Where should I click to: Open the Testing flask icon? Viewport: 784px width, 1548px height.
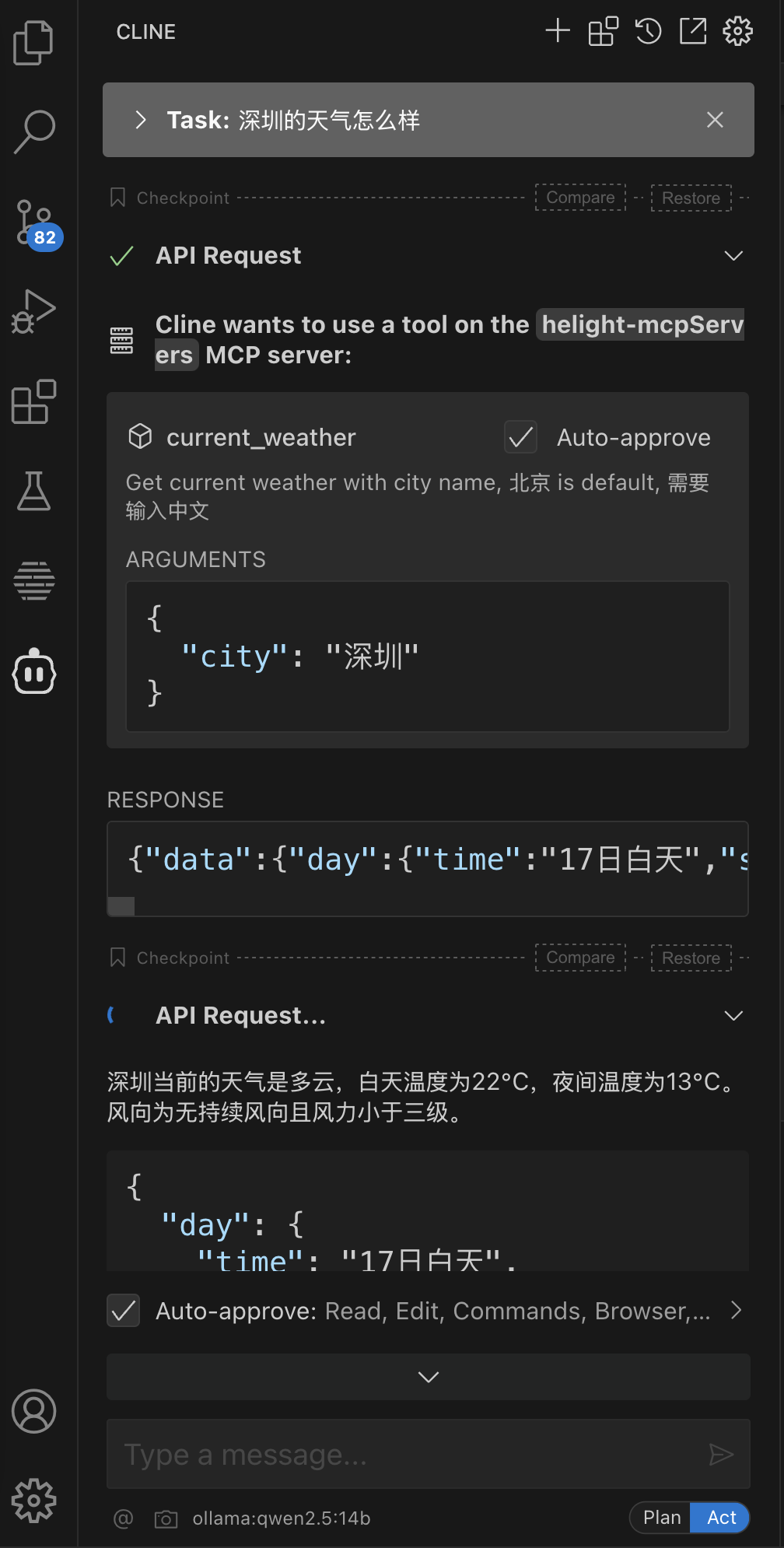34,491
